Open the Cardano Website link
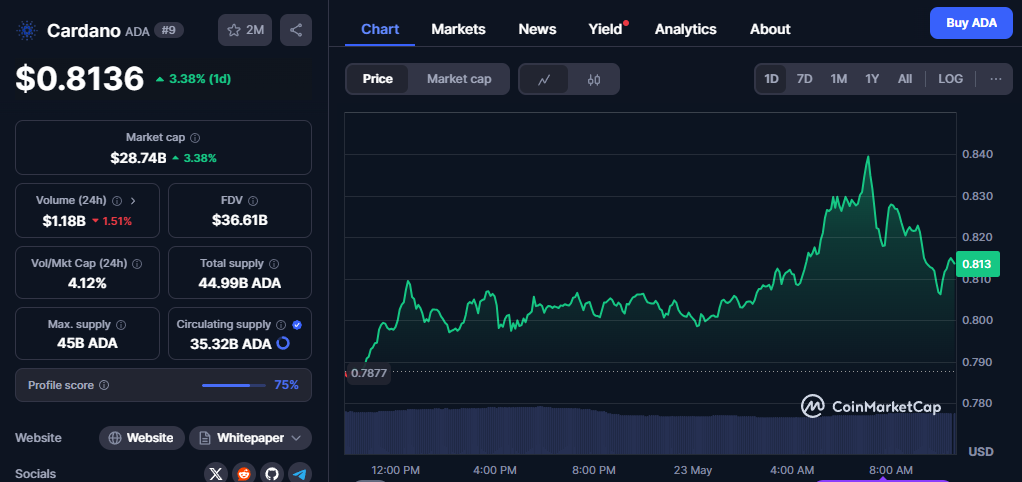1022x482 pixels. point(142,438)
